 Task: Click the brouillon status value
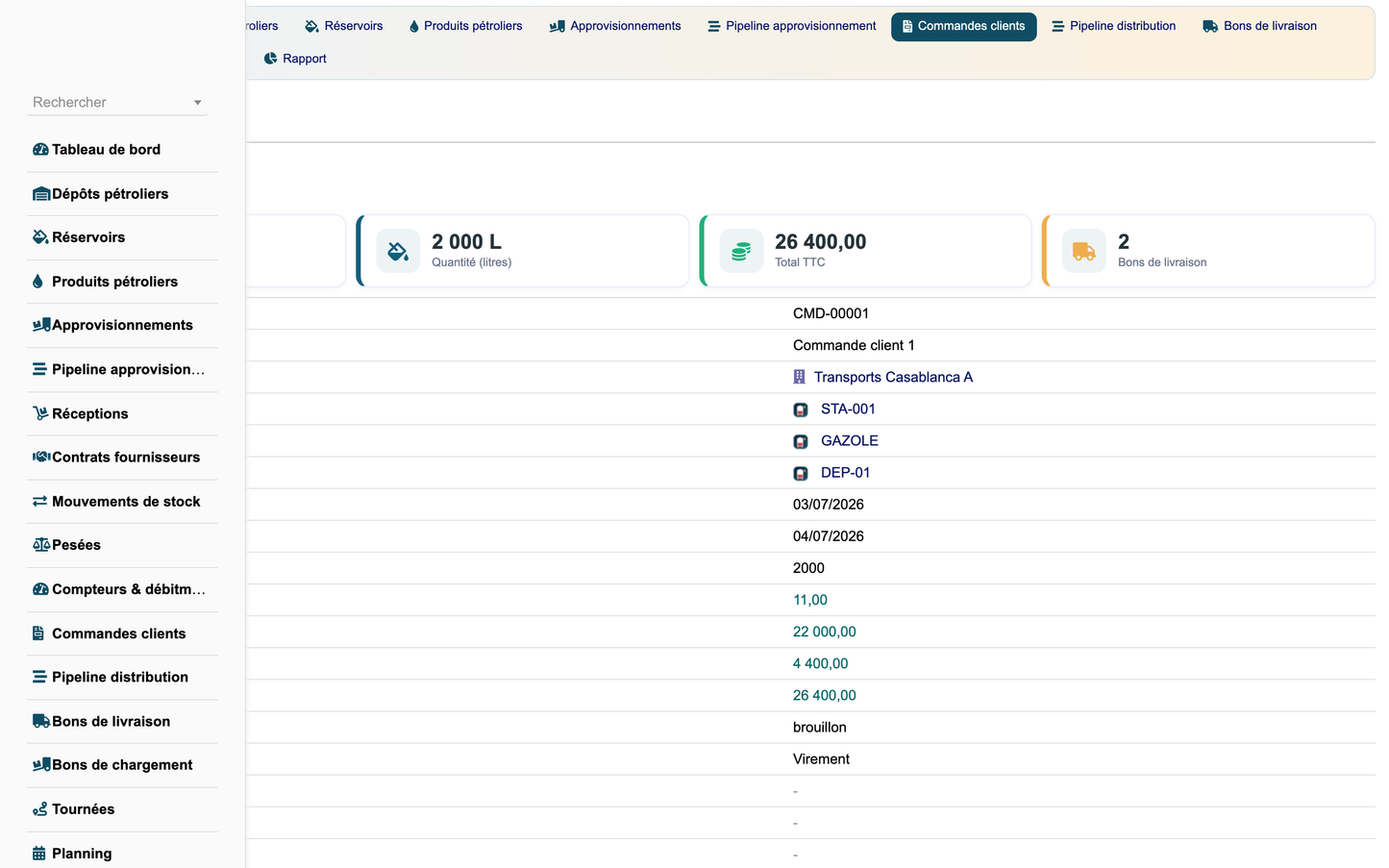[x=820, y=728]
